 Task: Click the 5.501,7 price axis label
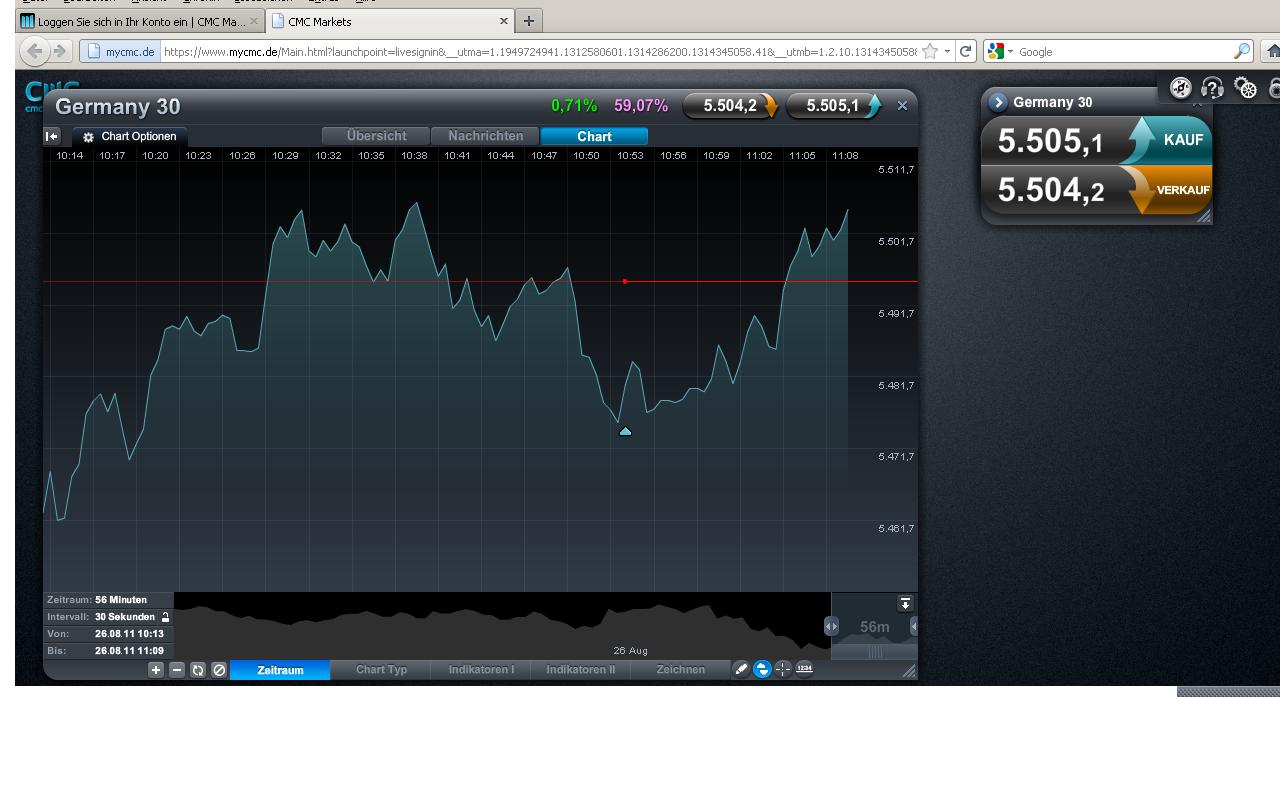click(896, 242)
